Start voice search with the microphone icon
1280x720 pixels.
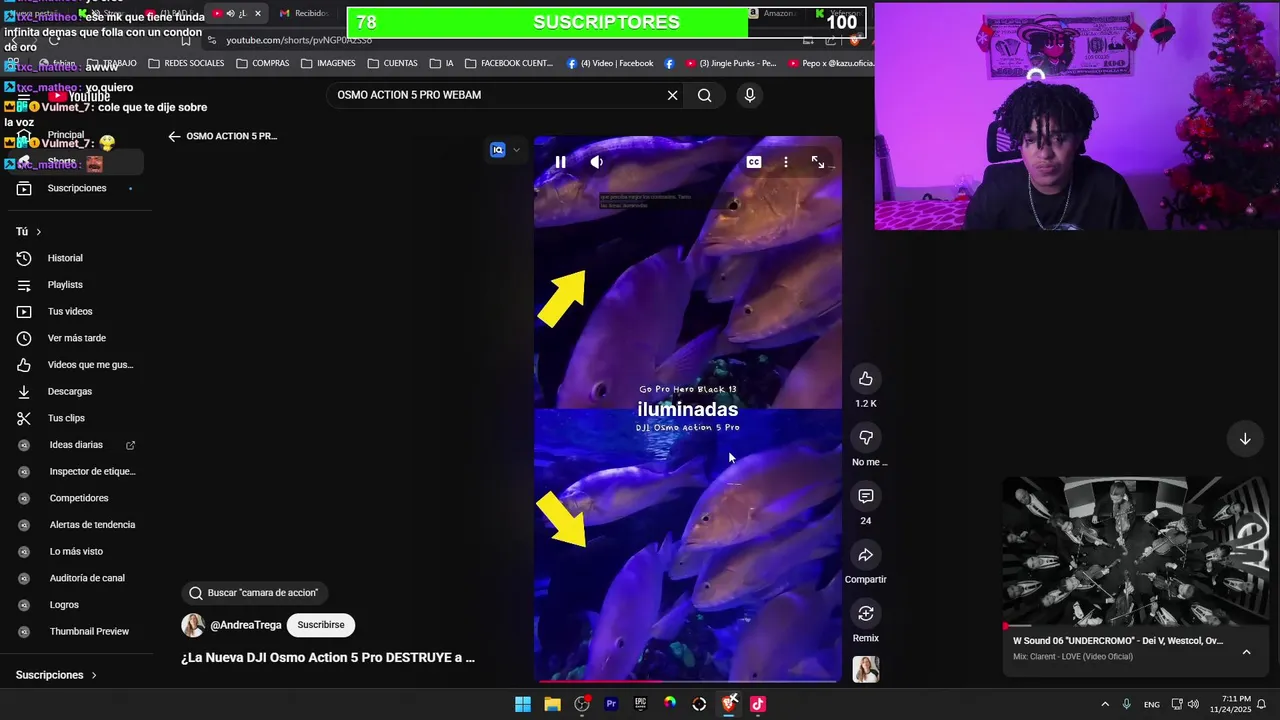750,95
